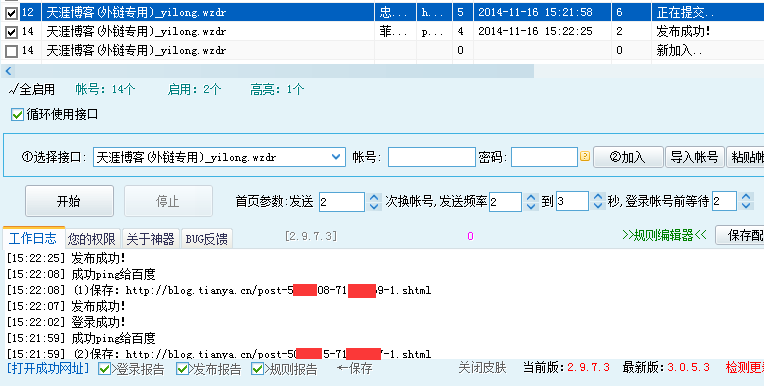Click the 发送 count input field
Screen dimensions: 764x386
342,202
